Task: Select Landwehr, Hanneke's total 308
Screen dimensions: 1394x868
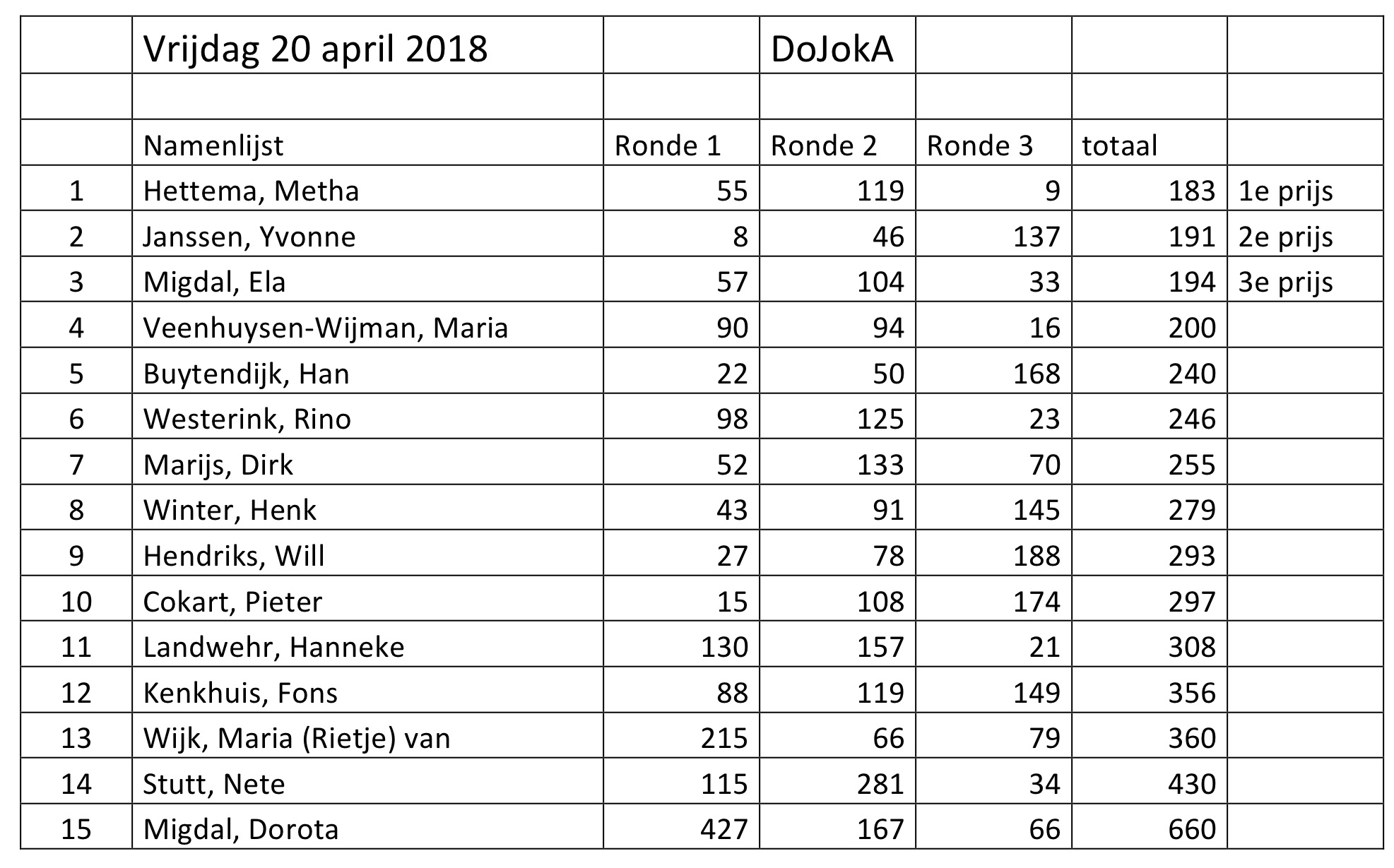Action: (1150, 644)
